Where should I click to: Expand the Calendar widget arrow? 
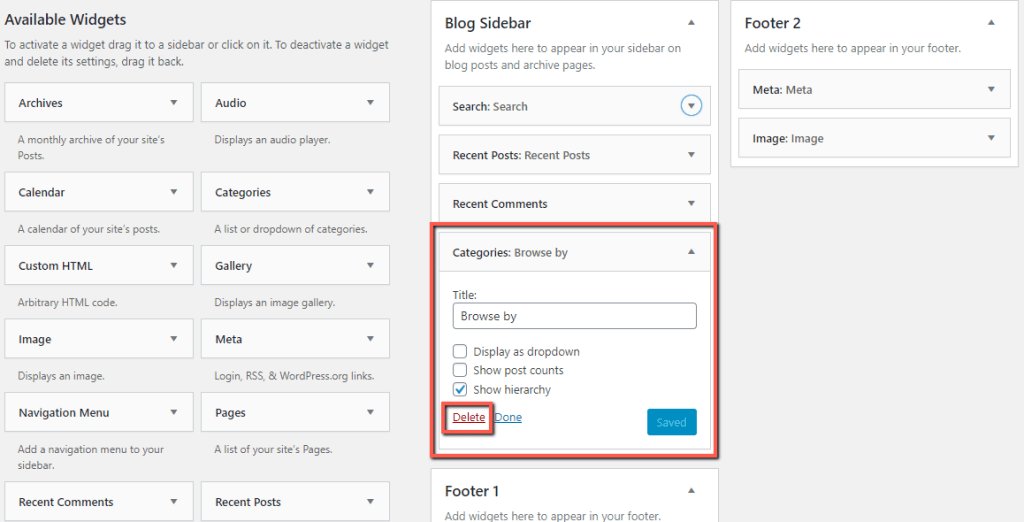[x=174, y=192]
